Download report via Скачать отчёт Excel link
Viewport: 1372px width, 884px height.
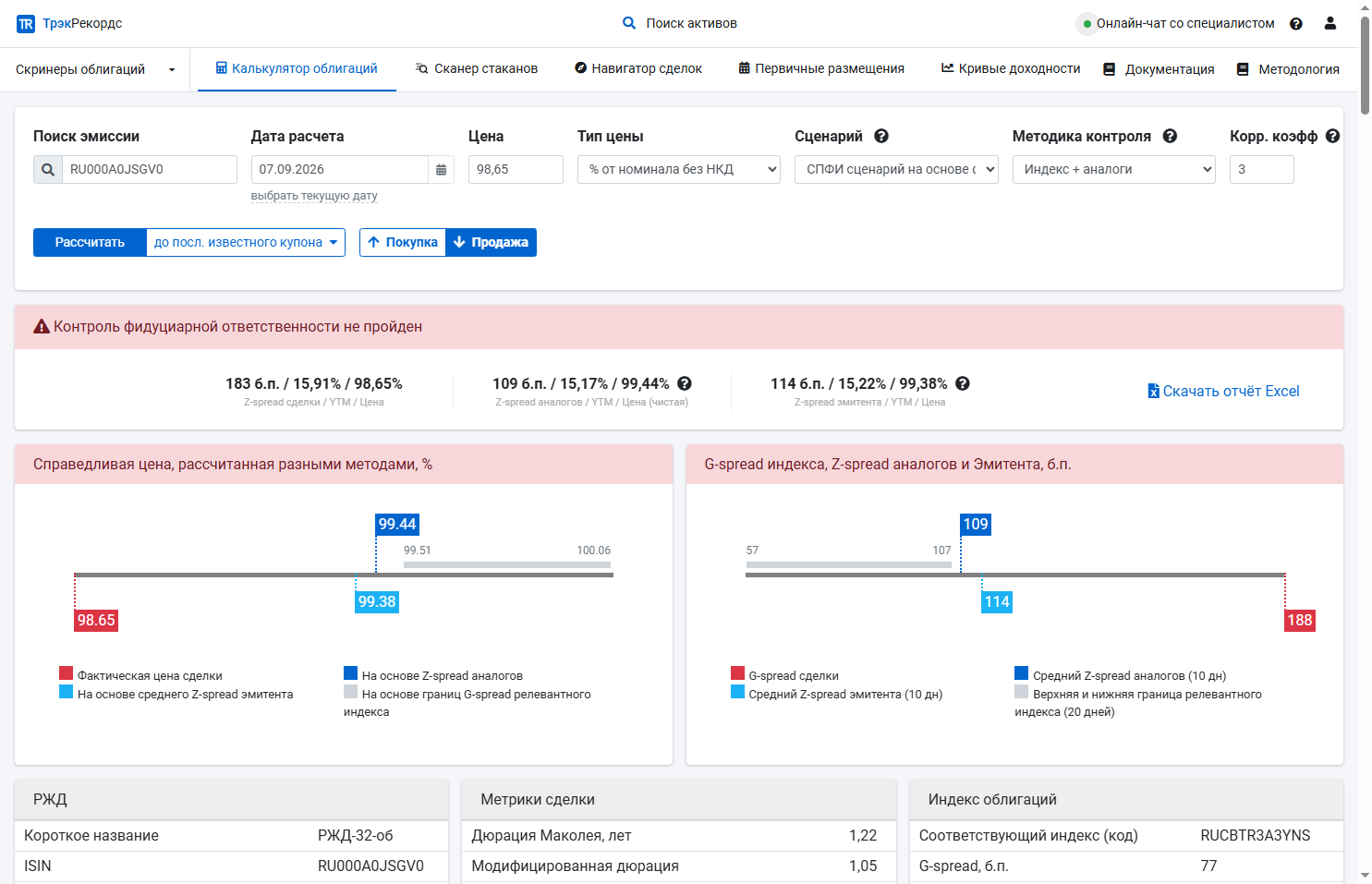point(1223,392)
